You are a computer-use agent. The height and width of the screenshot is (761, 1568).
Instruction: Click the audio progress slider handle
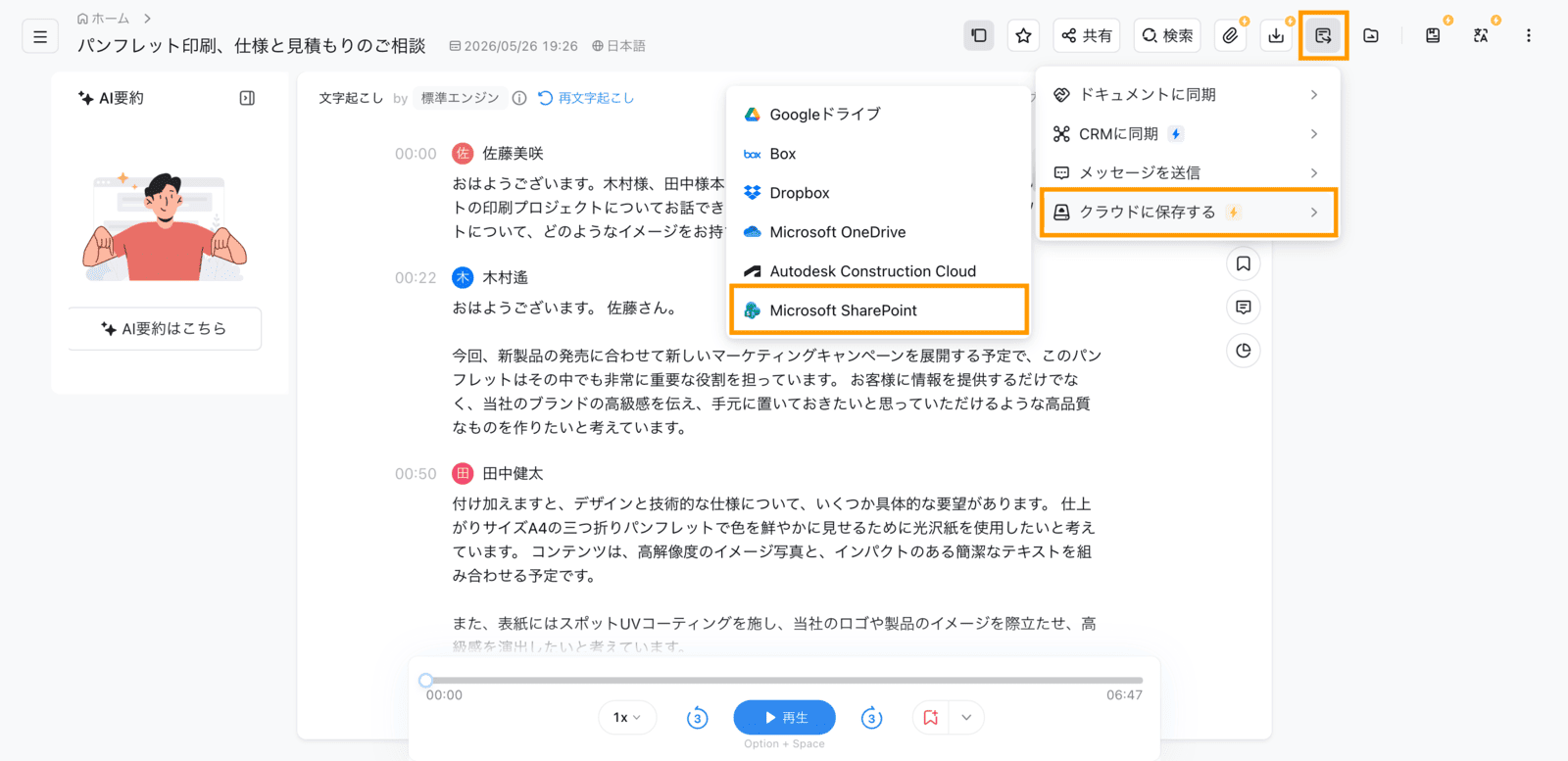(x=425, y=680)
